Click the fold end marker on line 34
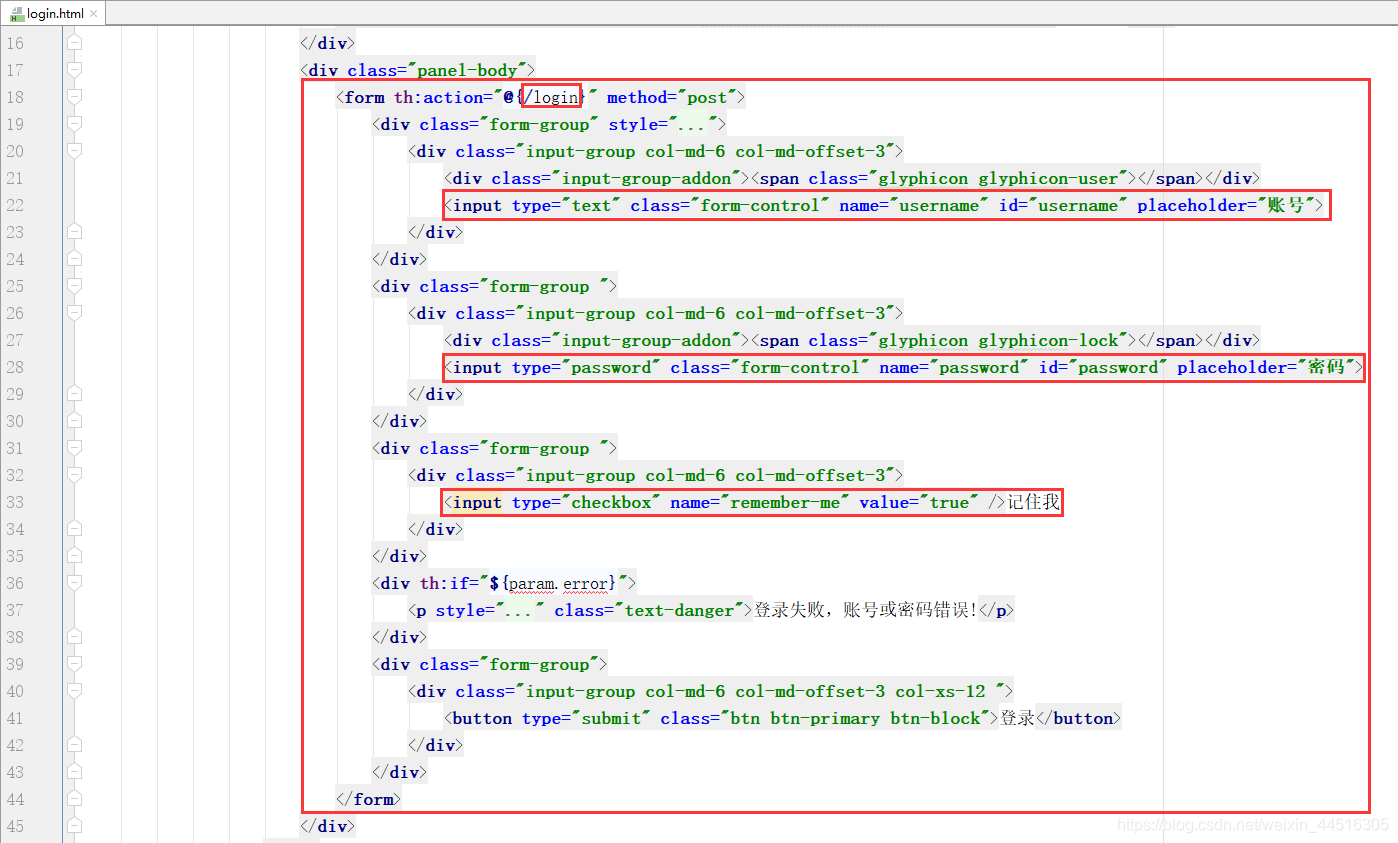The height and width of the screenshot is (843, 1398). 74,529
